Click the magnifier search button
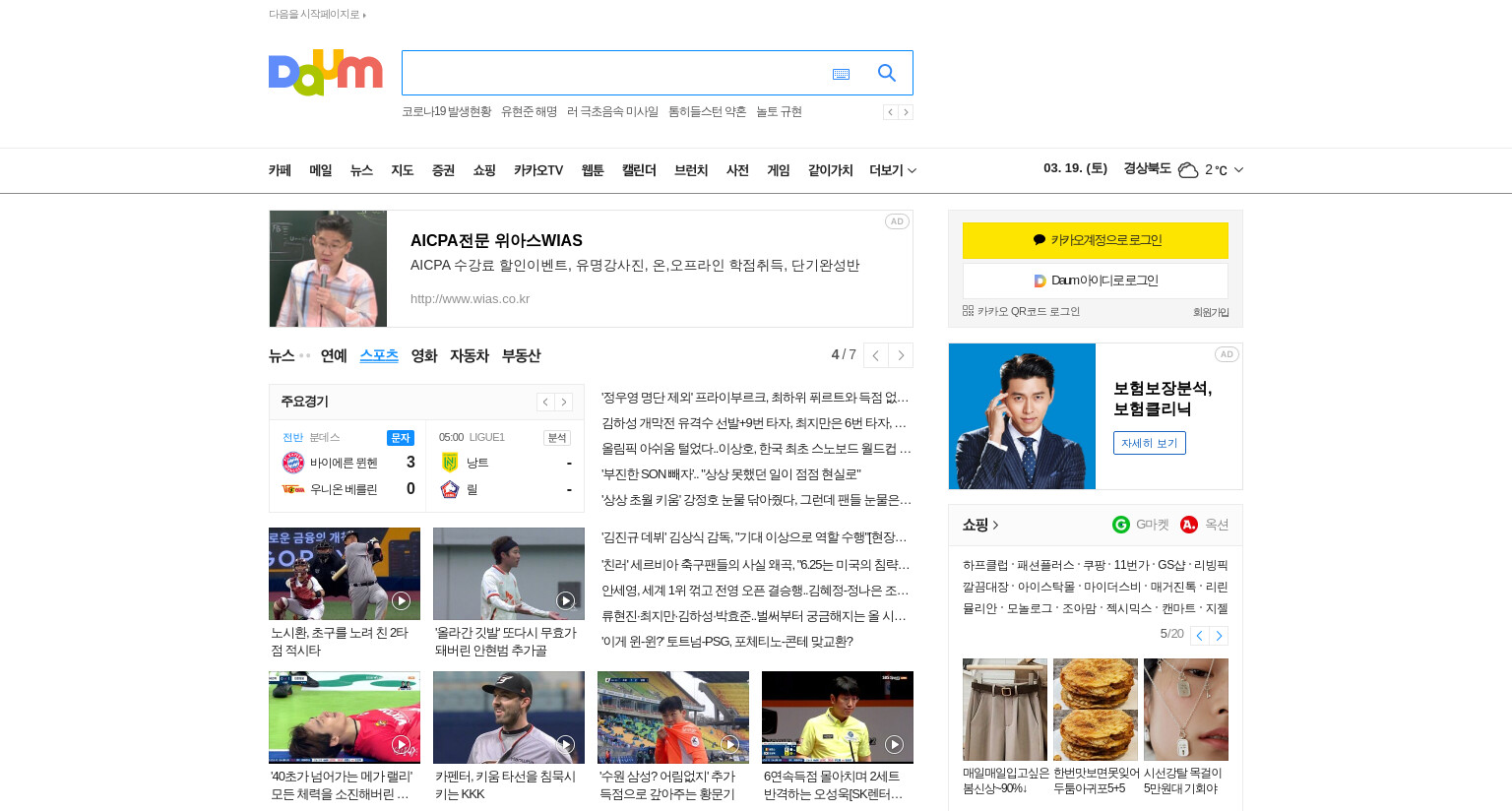The width and height of the screenshot is (1512, 811). [x=887, y=73]
